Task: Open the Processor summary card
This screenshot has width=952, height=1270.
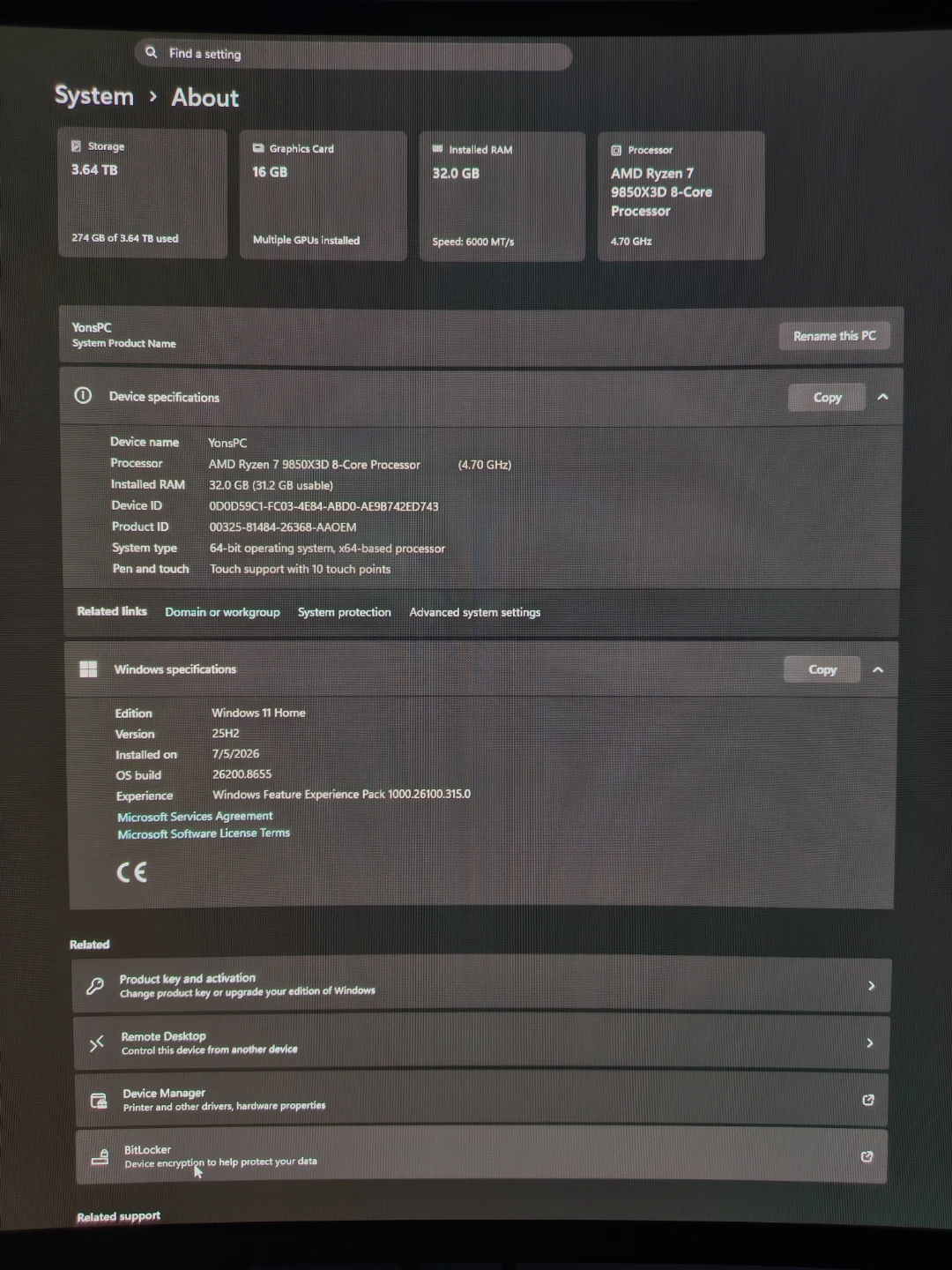Action: [x=681, y=196]
